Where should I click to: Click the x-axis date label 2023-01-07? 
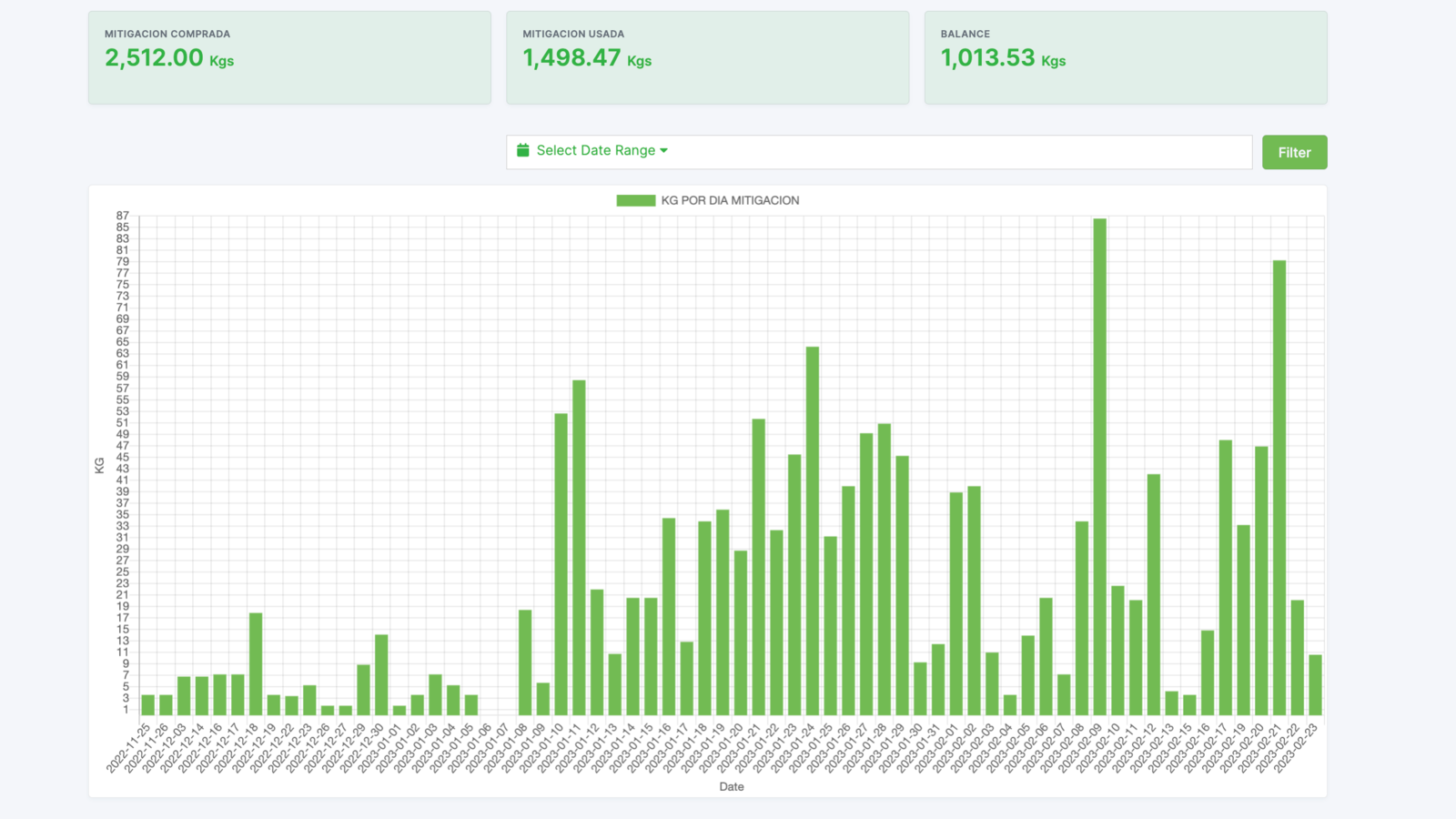coord(488,748)
